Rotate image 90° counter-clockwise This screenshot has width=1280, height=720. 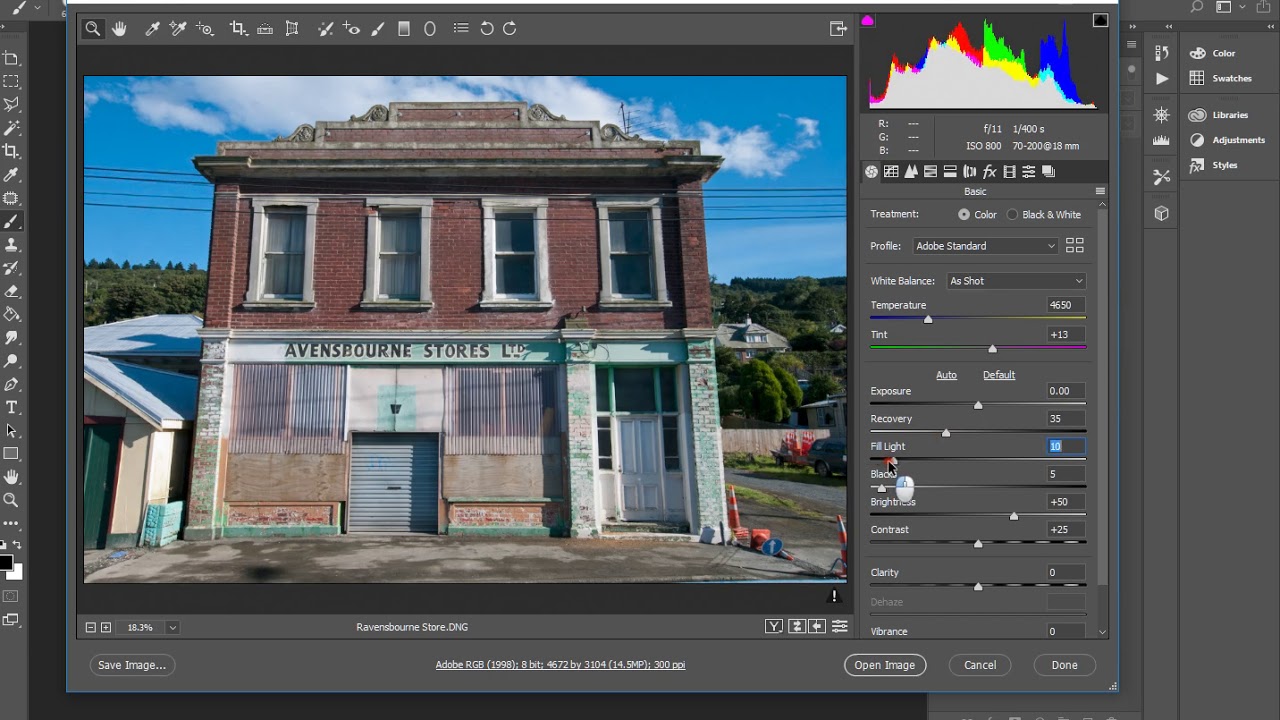point(487,29)
